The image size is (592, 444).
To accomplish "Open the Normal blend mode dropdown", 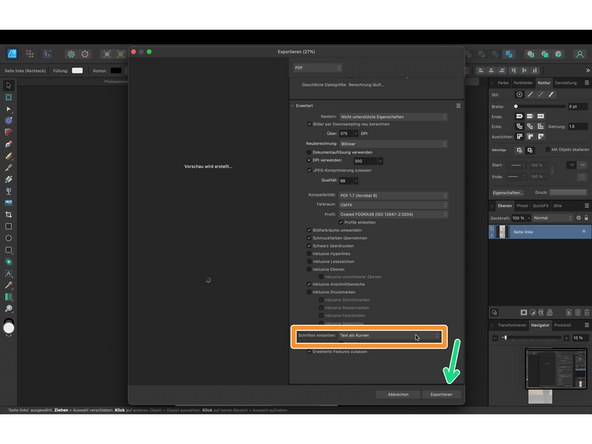I will click(553, 218).
